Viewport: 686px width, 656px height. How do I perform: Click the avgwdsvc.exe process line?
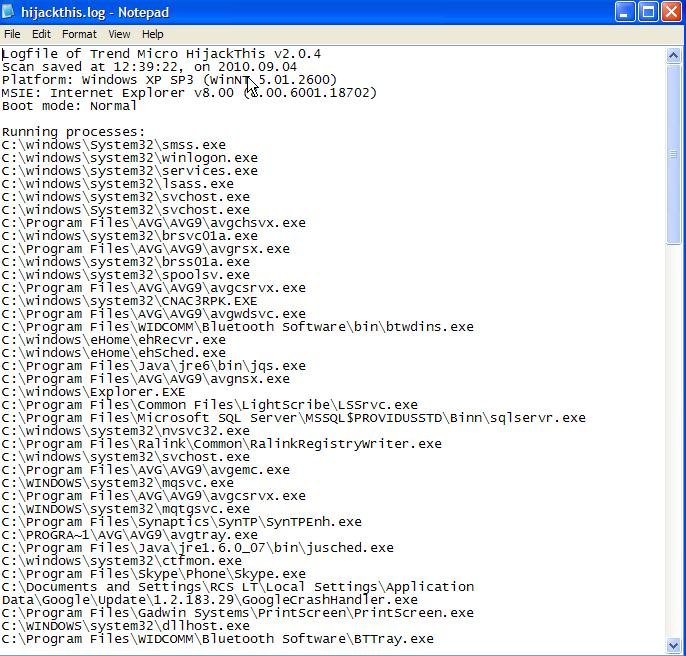pos(154,314)
